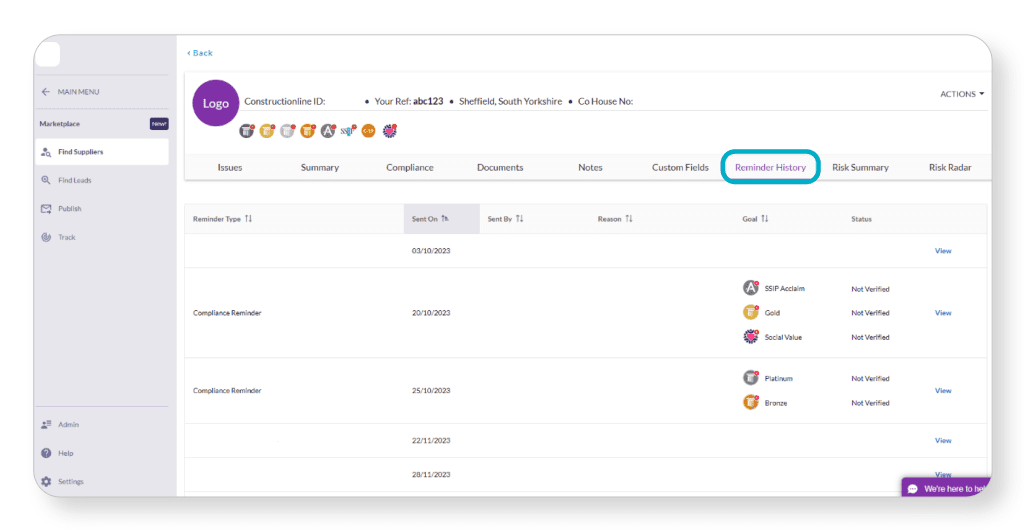
Task: Switch to Risk Summary tab
Action: pos(860,167)
